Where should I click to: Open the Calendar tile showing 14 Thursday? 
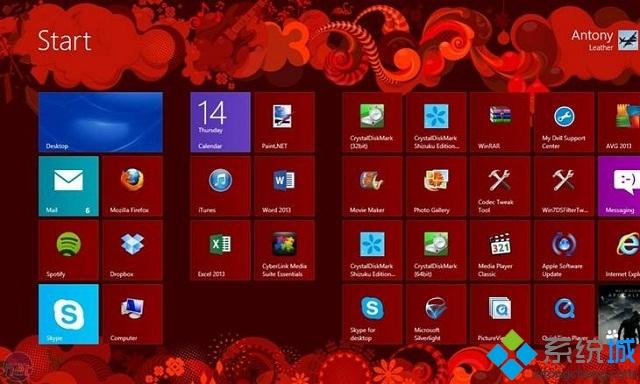pyautogui.click(x=220, y=122)
